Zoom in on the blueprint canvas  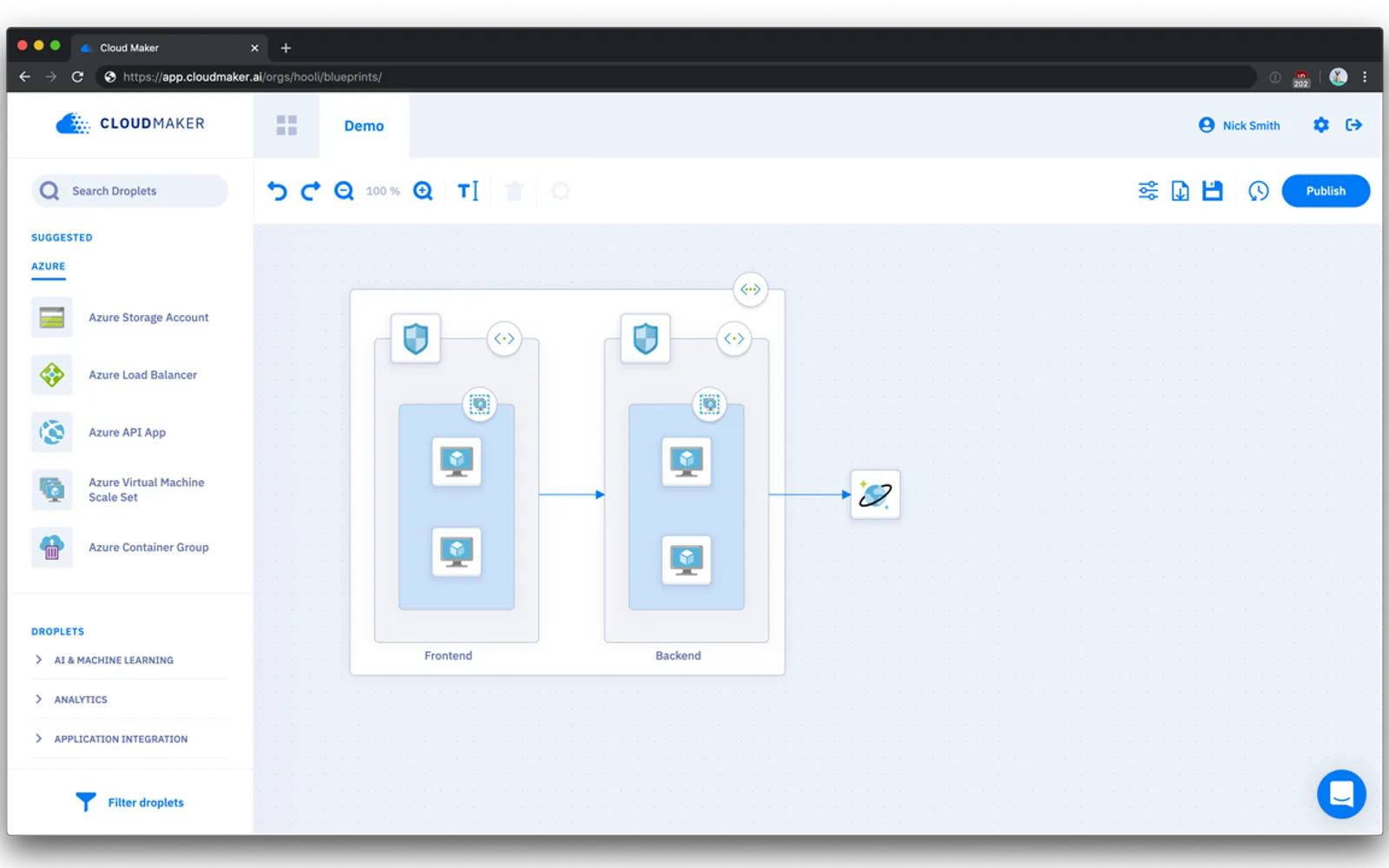click(x=423, y=191)
